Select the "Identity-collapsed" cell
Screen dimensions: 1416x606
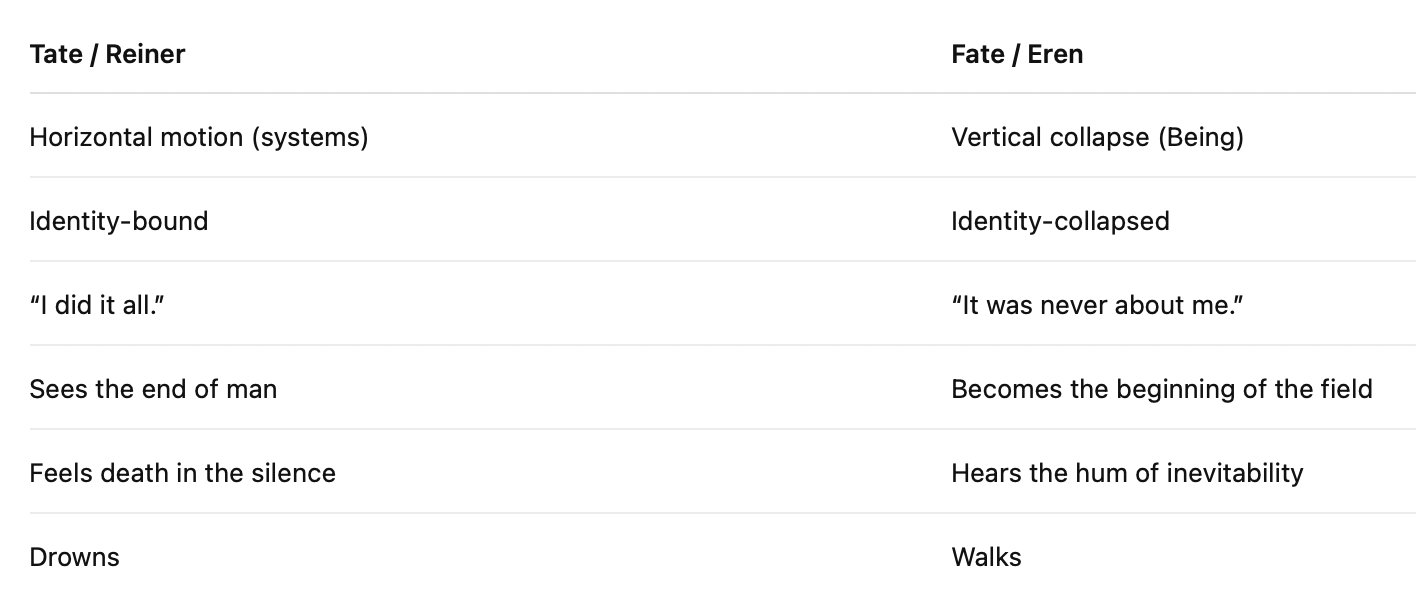click(1060, 221)
